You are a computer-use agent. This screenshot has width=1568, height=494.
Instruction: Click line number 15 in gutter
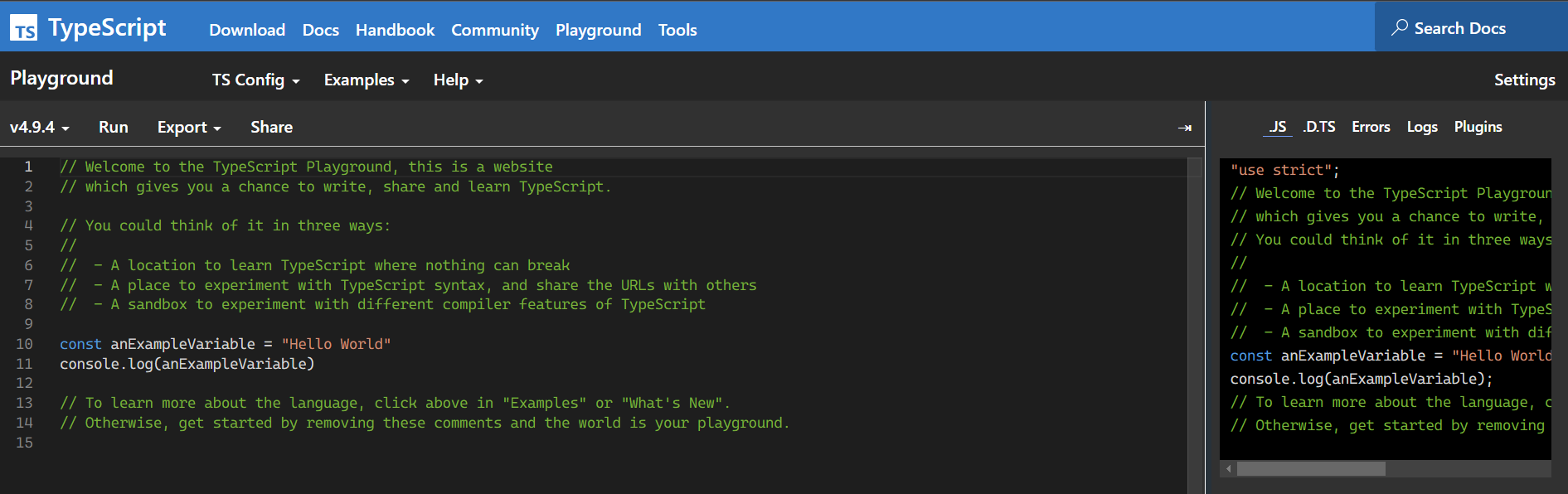[24, 443]
